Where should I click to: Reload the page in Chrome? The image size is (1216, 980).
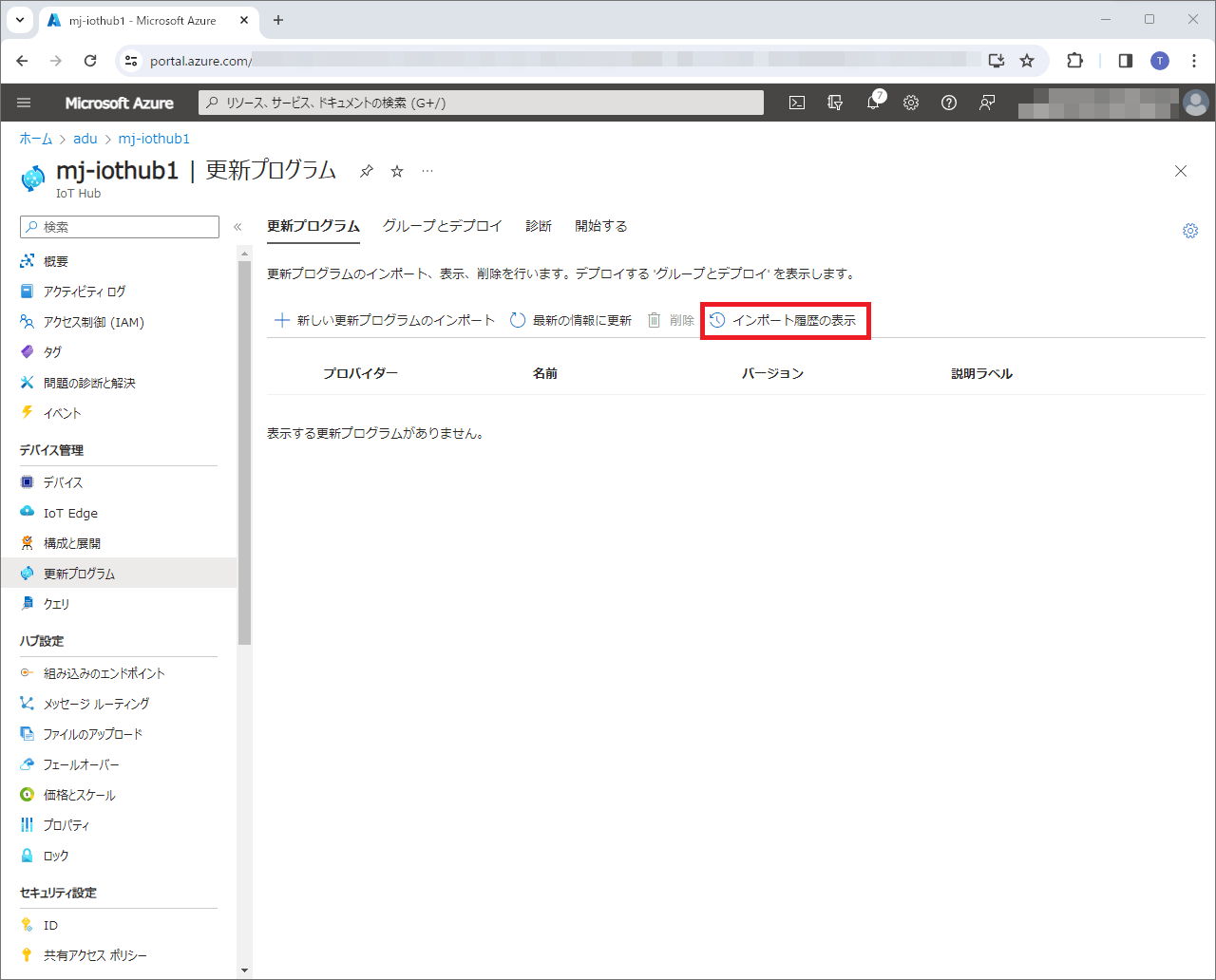pyautogui.click(x=90, y=61)
